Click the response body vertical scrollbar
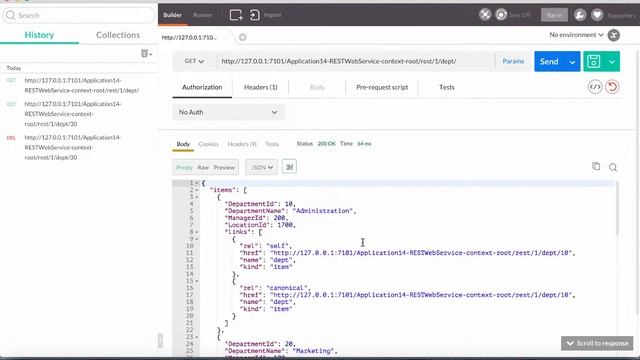 point(617,208)
